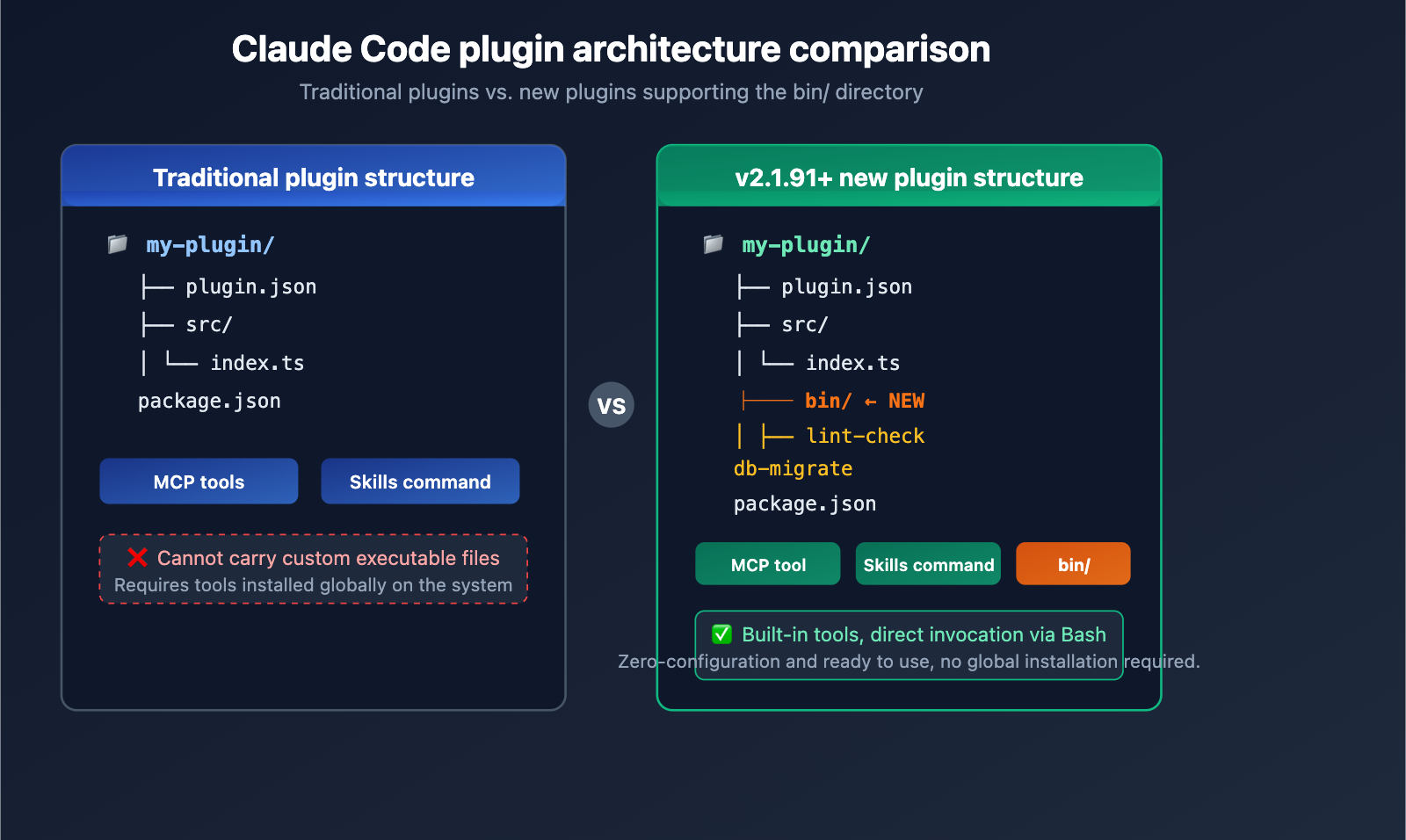
Task: Open index.ts in the new plugin tree
Action: [852, 363]
